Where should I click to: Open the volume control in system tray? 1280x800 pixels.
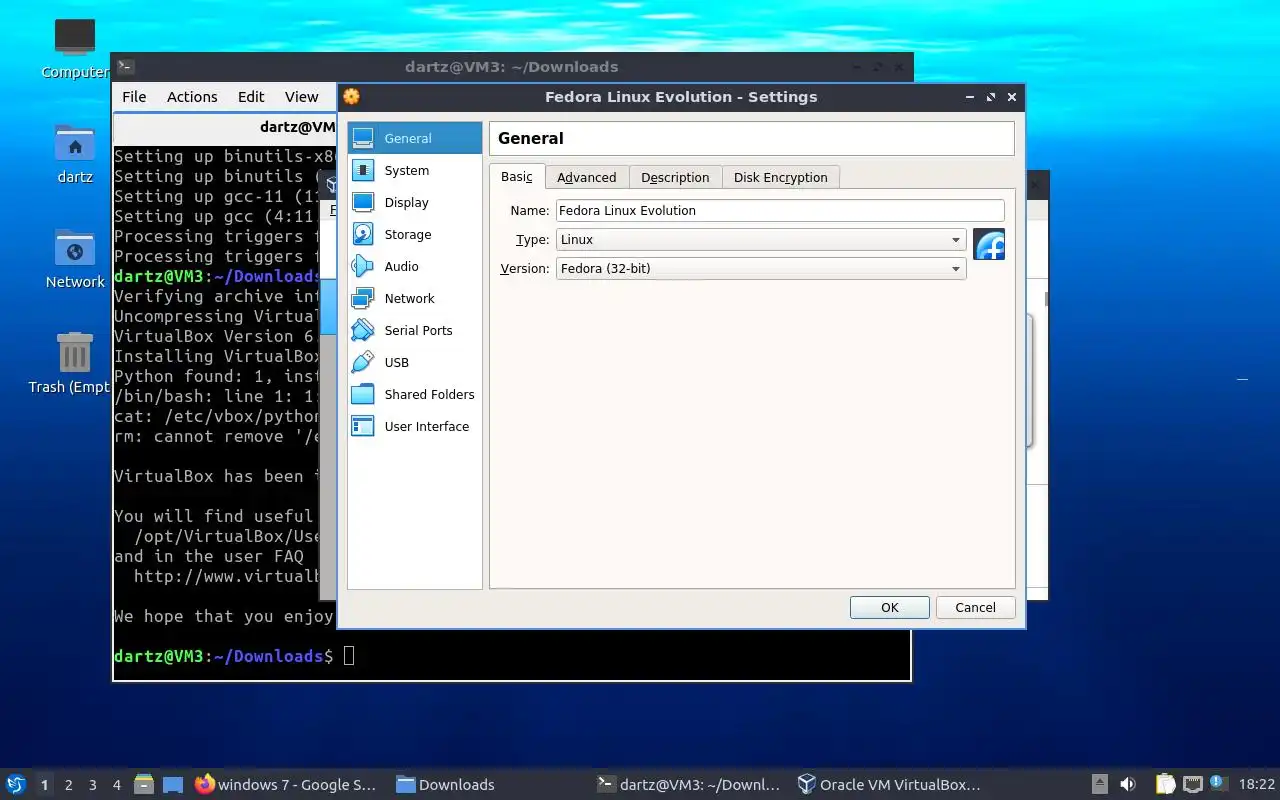(x=1128, y=785)
